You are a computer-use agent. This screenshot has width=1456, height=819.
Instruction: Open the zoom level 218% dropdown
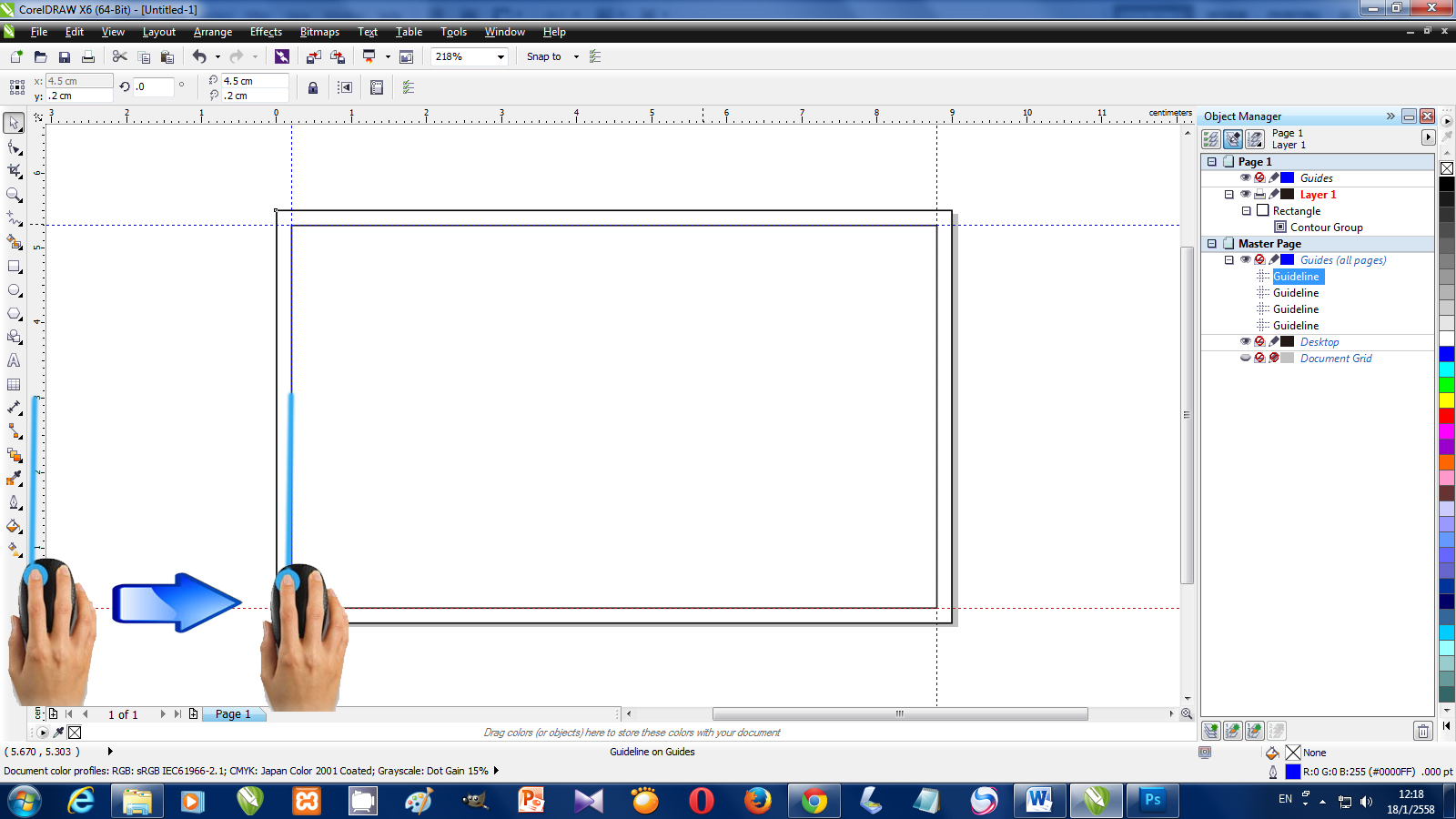(500, 56)
